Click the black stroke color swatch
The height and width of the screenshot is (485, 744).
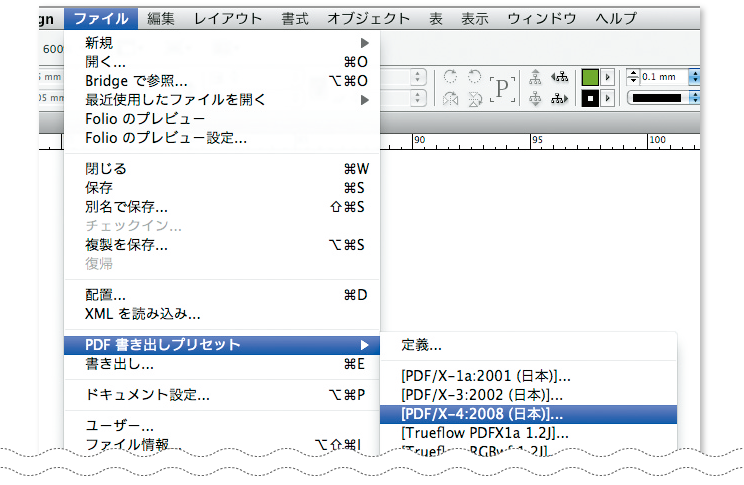(590, 99)
